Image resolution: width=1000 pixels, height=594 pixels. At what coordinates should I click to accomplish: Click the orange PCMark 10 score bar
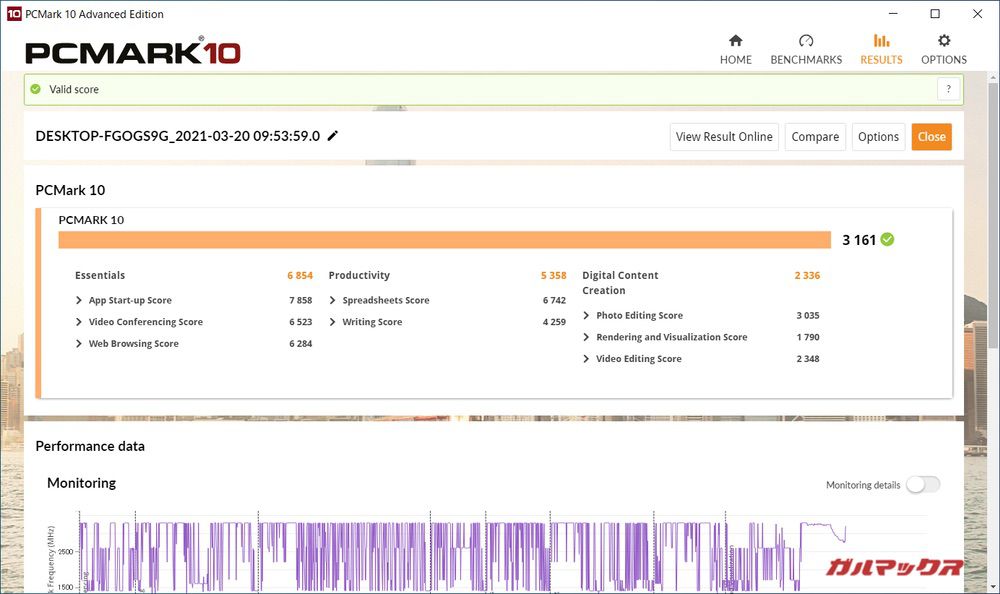pyautogui.click(x=444, y=240)
